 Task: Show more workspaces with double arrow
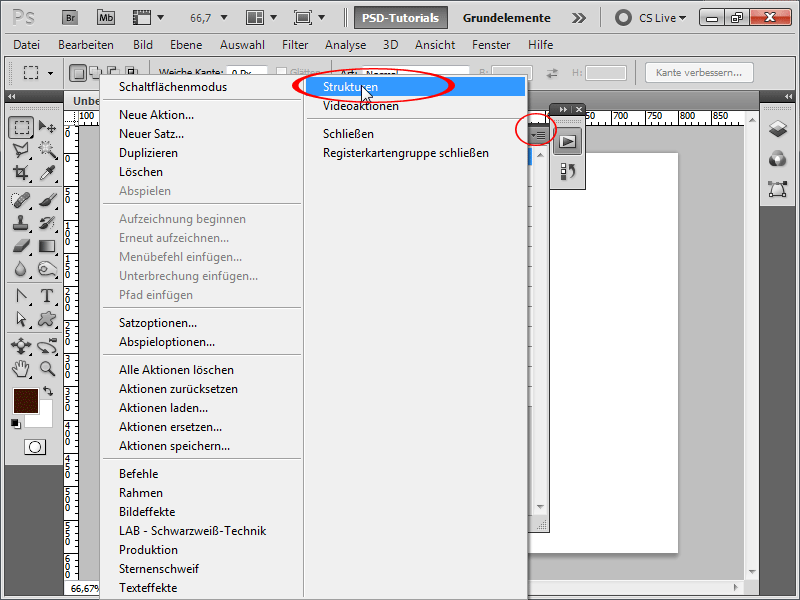coord(579,18)
